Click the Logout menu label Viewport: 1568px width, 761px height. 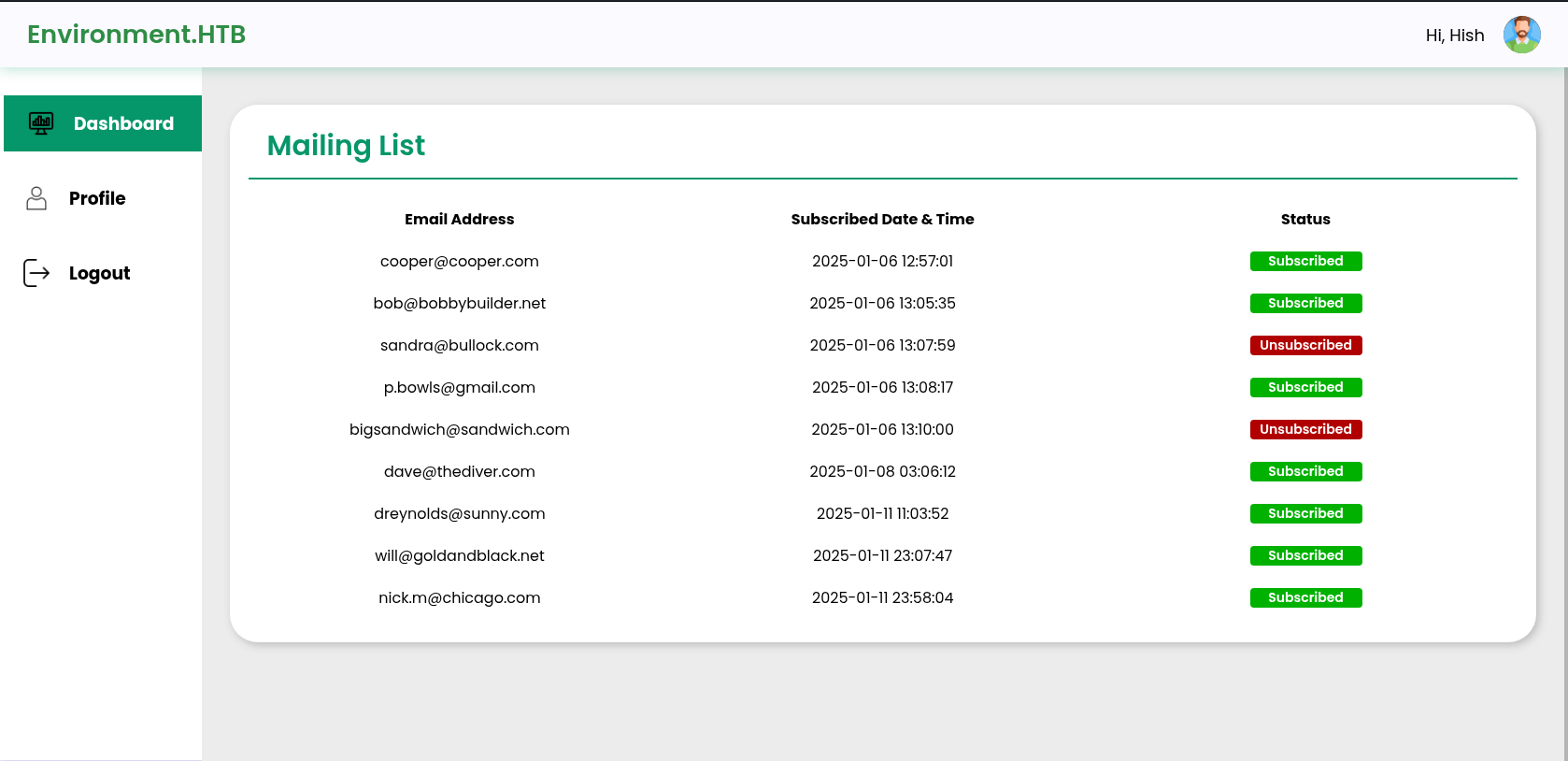pyautogui.click(x=99, y=273)
